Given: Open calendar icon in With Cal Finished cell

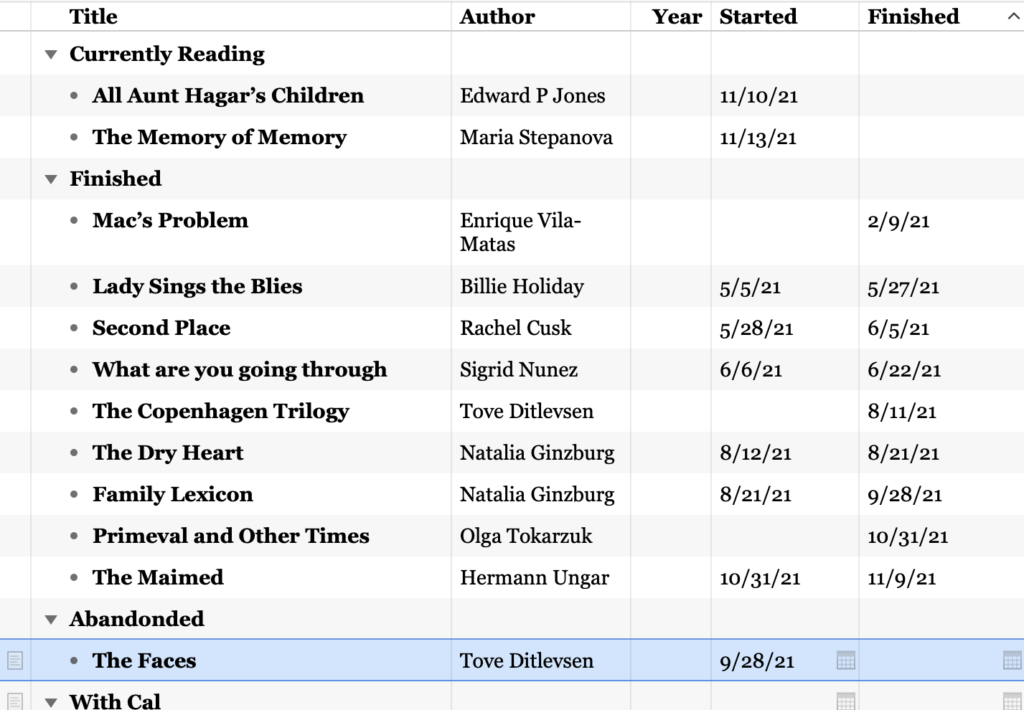Looking at the screenshot, I should (1012, 702).
